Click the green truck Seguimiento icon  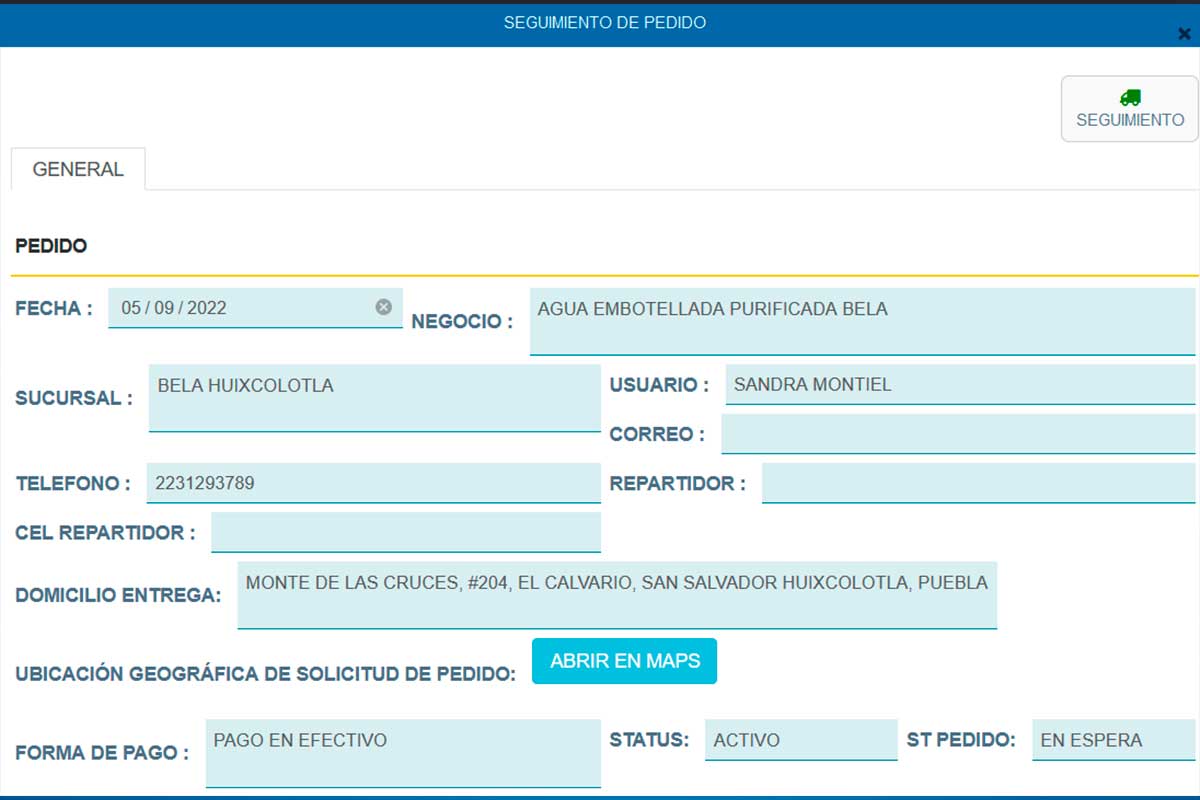pyautogui.click(x=1130, y=97)
